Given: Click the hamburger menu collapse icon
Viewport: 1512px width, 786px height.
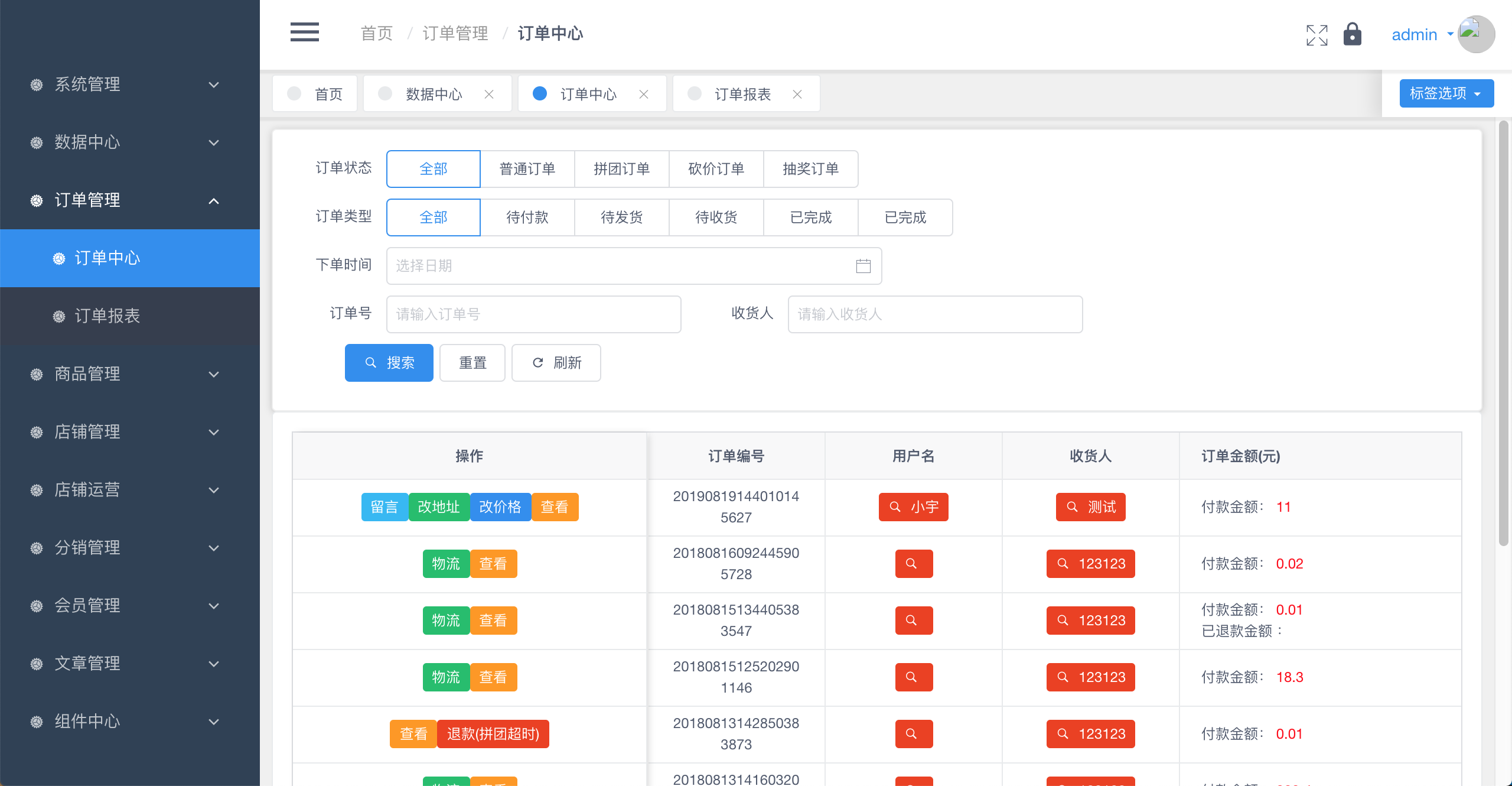Looking at the screenshot, I should 304,33.
